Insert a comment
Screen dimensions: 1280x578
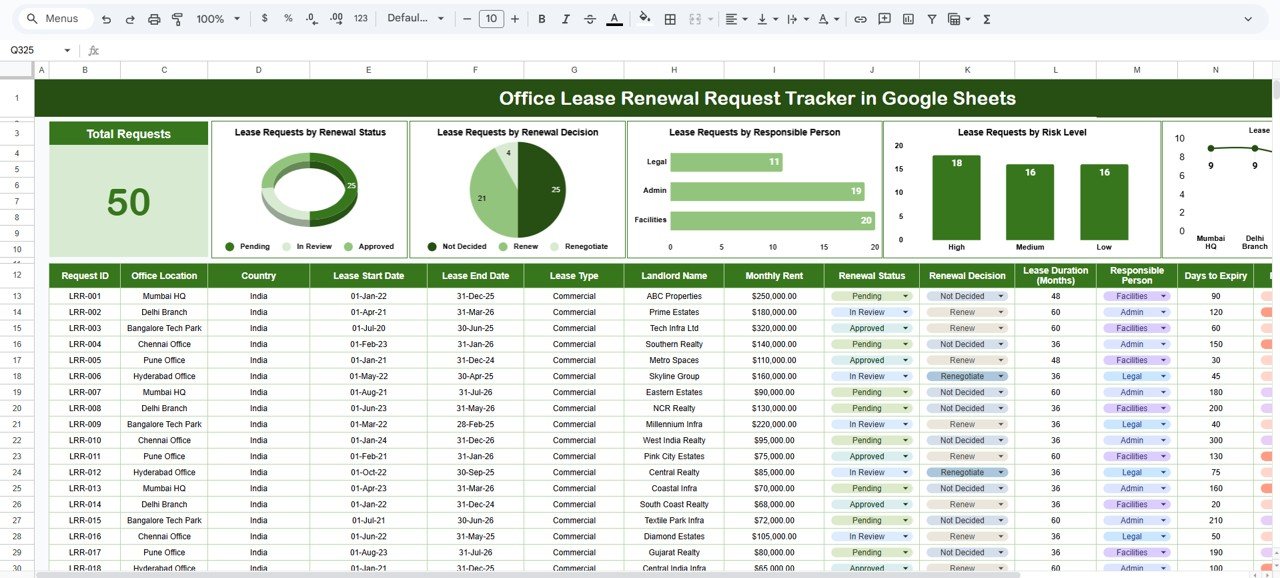884,18
